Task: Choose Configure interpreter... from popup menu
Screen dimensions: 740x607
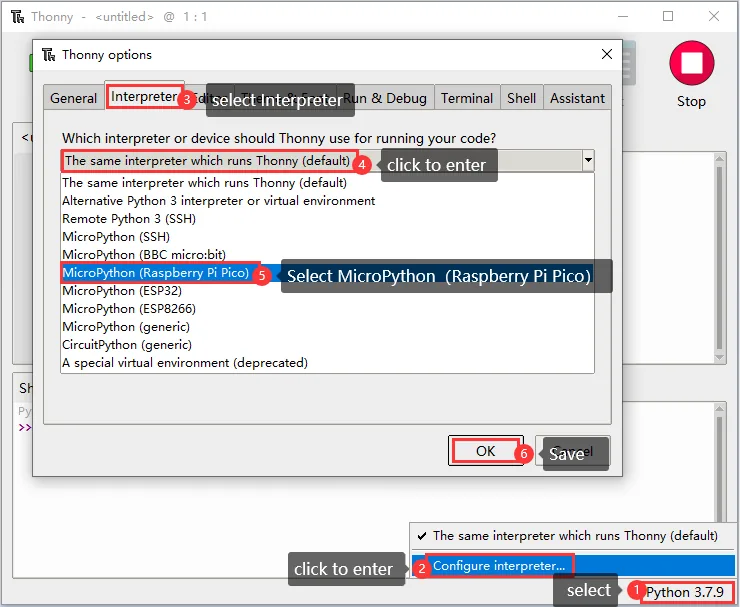Action: 573,565
